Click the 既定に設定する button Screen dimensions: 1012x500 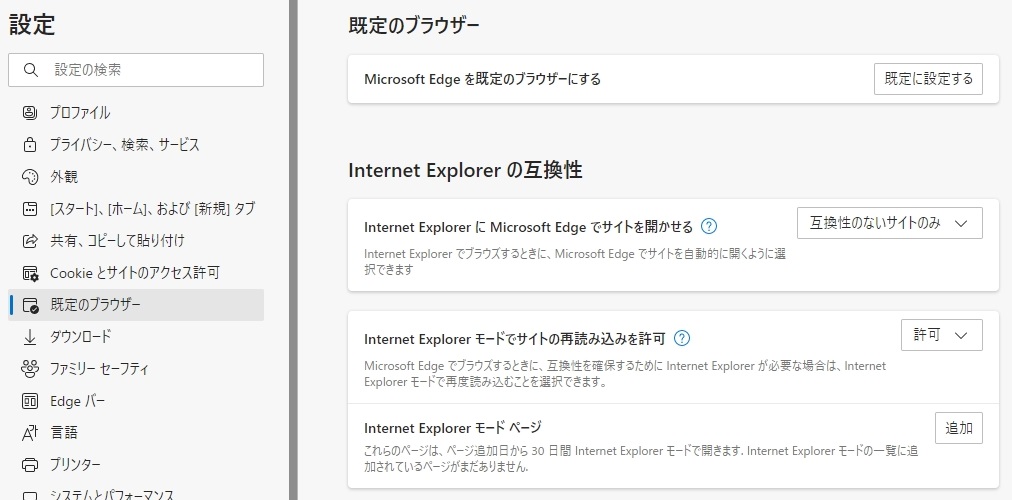pos(928,79)
